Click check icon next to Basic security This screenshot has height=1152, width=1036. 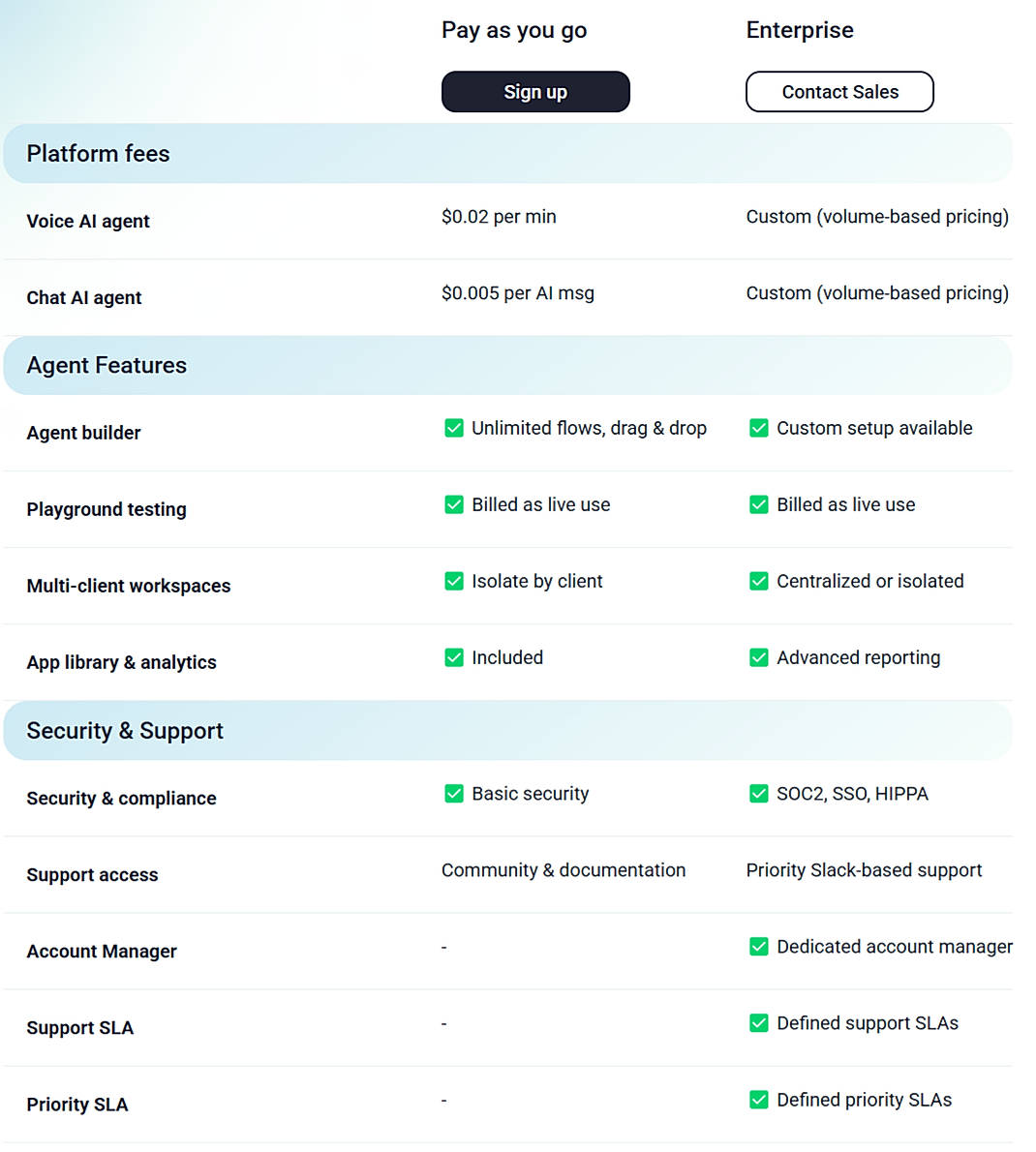tap(454, 794)
